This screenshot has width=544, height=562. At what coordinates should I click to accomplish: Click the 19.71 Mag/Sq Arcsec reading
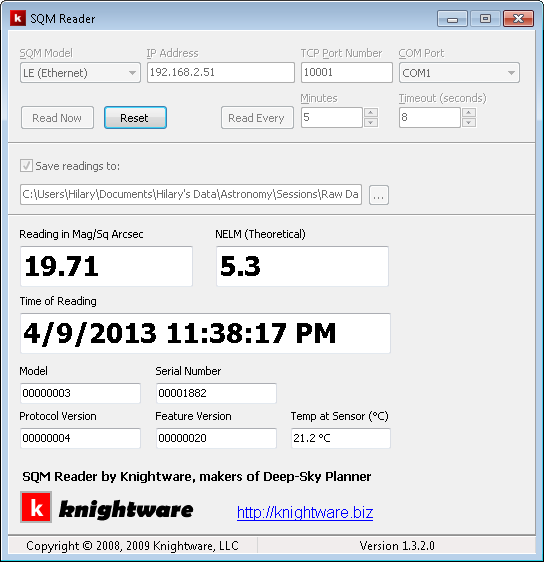coord(106,266)
